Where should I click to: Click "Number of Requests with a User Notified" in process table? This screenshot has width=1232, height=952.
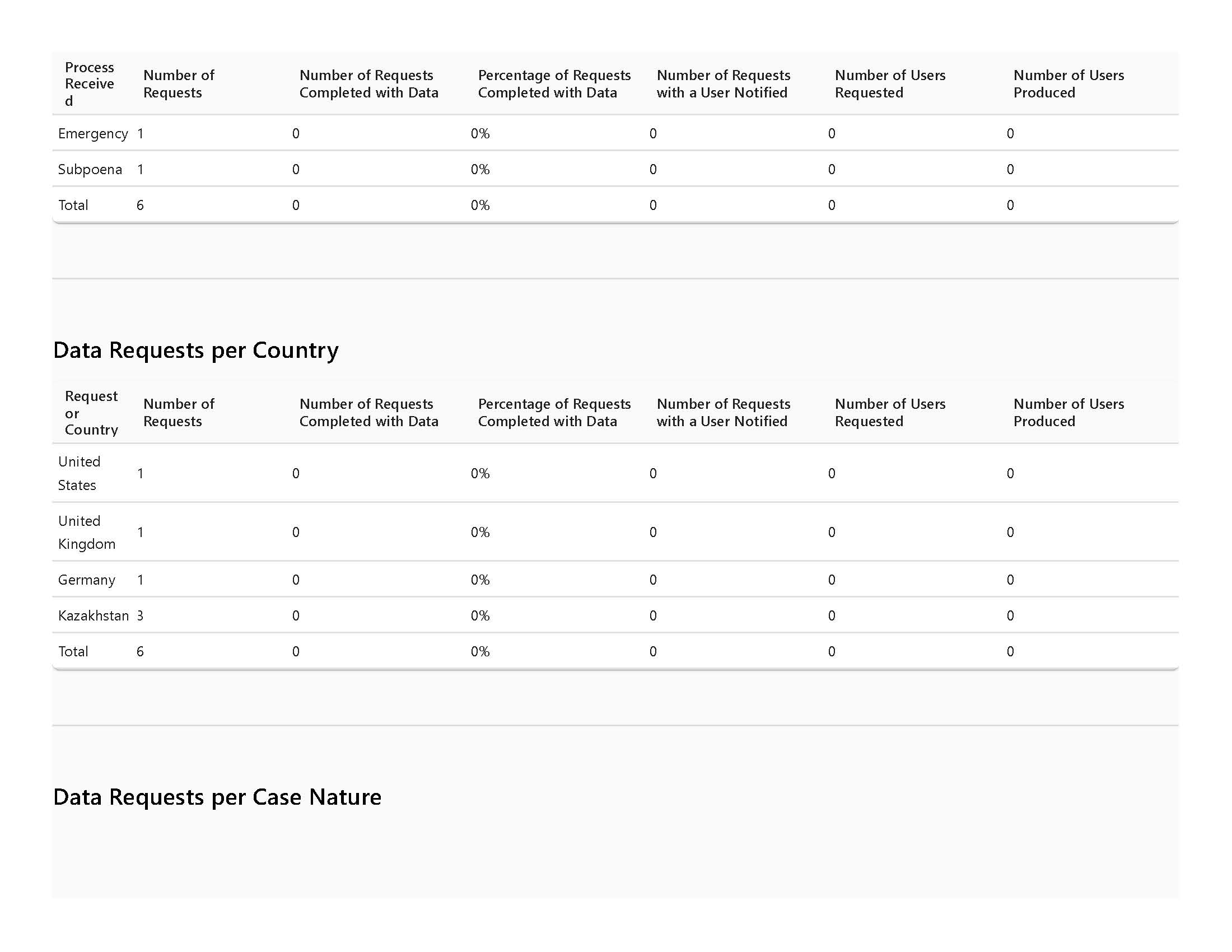click(x=723, y=84)
